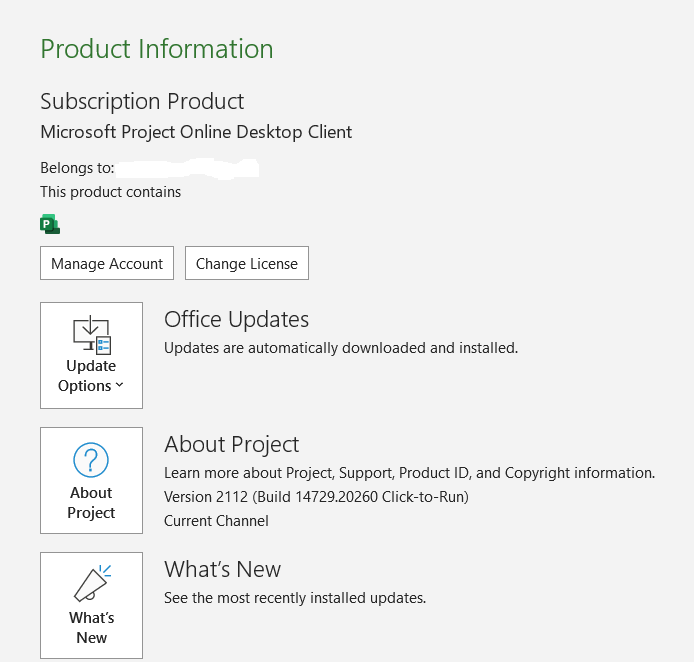Click 'Updates are automatically downloaded and installed' text
The height and width of the screenshot is (662, 694).
click(341, 348)
